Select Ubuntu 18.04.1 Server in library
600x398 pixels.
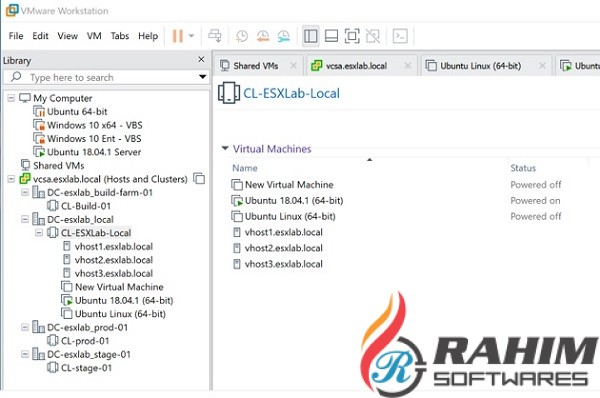[x=94, y=152]
